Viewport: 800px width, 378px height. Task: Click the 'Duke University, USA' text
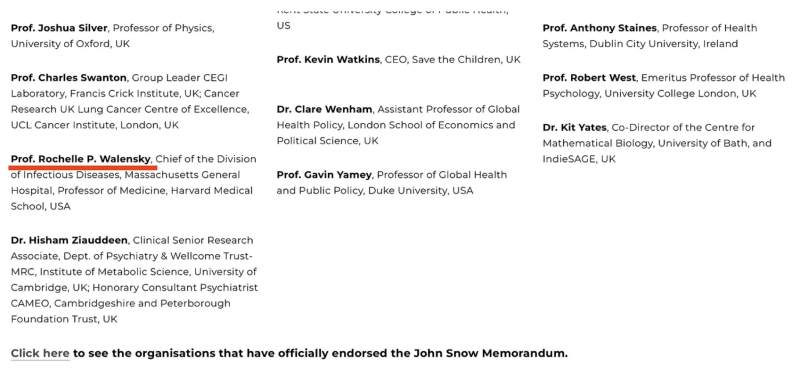click(421, 191)
